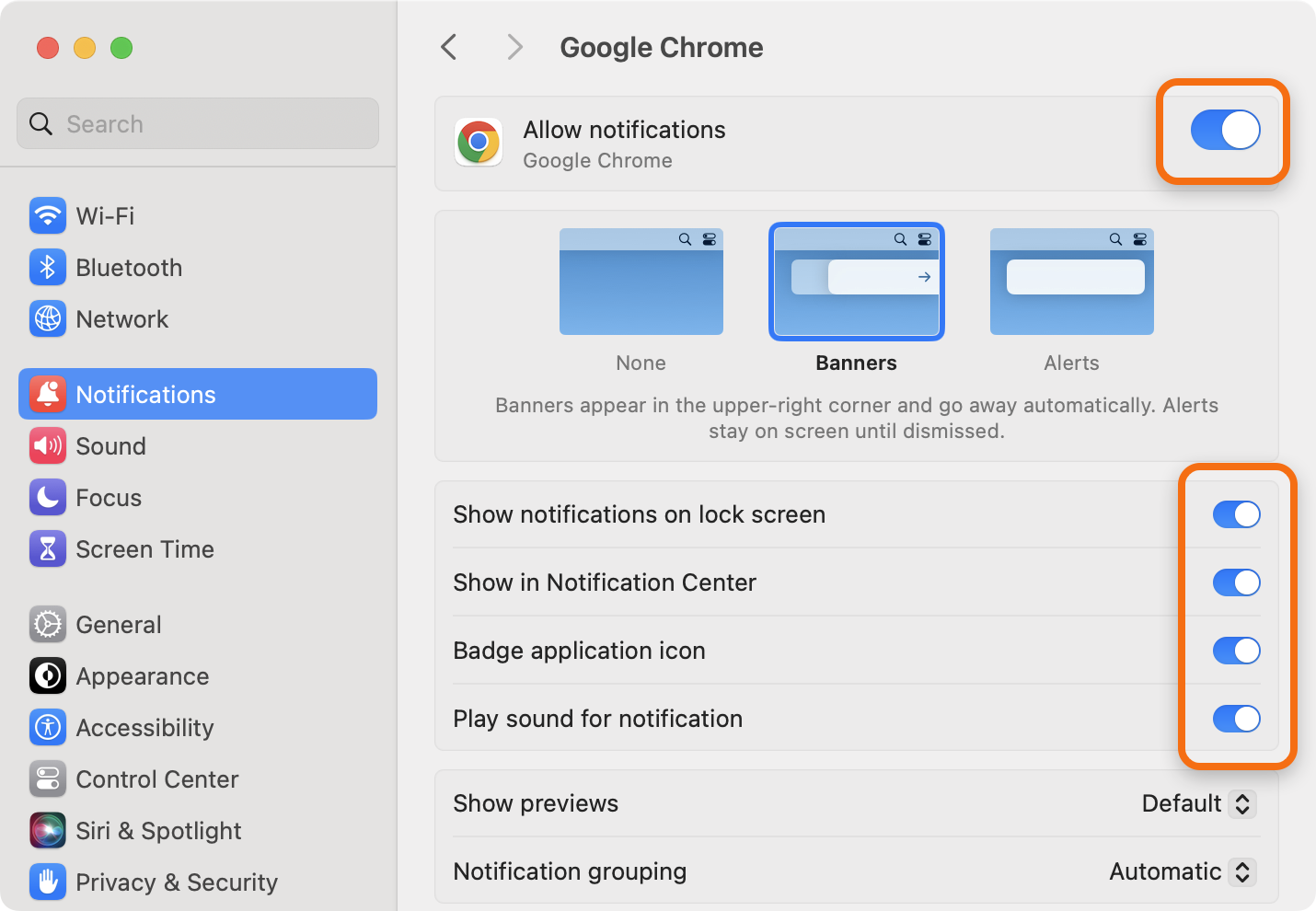Viewport: 1316px width, 911px height.
Task: Turn off Show in Notification Center
Action: pos(1237,582)
